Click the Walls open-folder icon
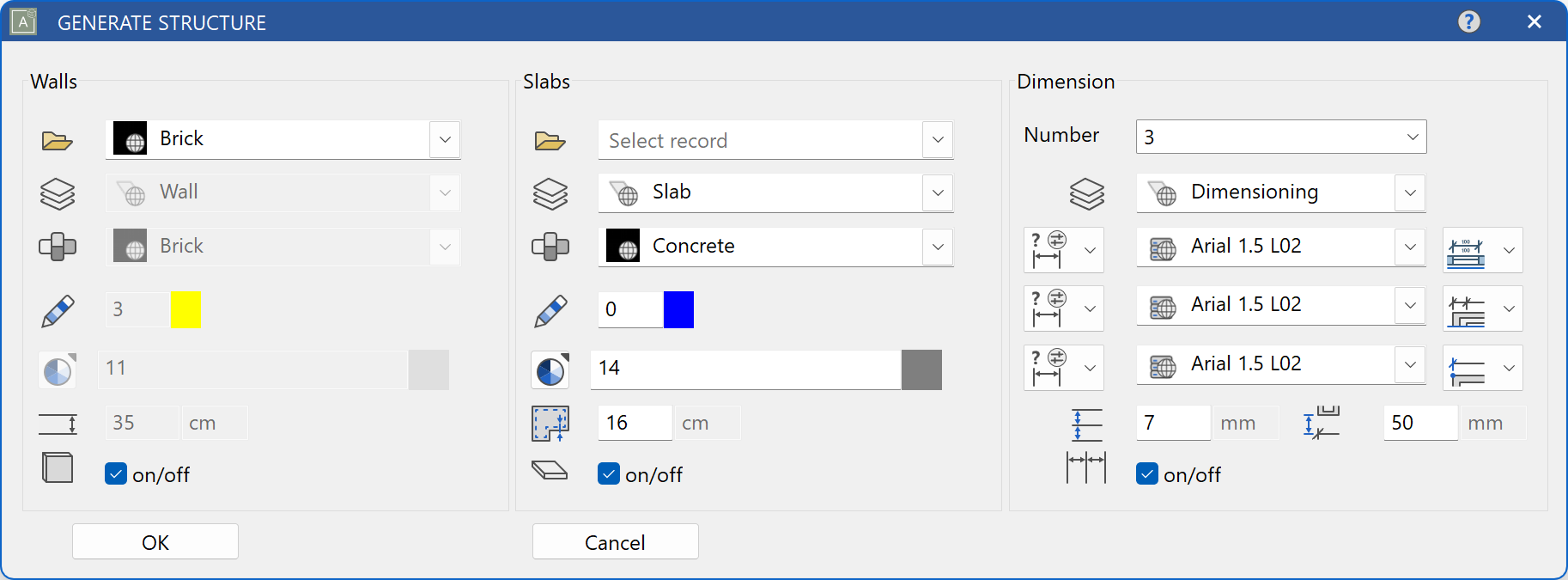 coord(57,141)
